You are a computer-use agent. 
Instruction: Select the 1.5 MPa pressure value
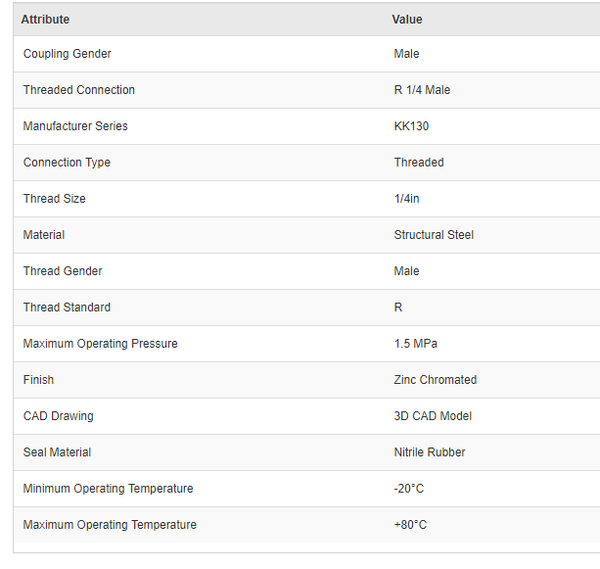pyautogui.click(x=415, y=343)
